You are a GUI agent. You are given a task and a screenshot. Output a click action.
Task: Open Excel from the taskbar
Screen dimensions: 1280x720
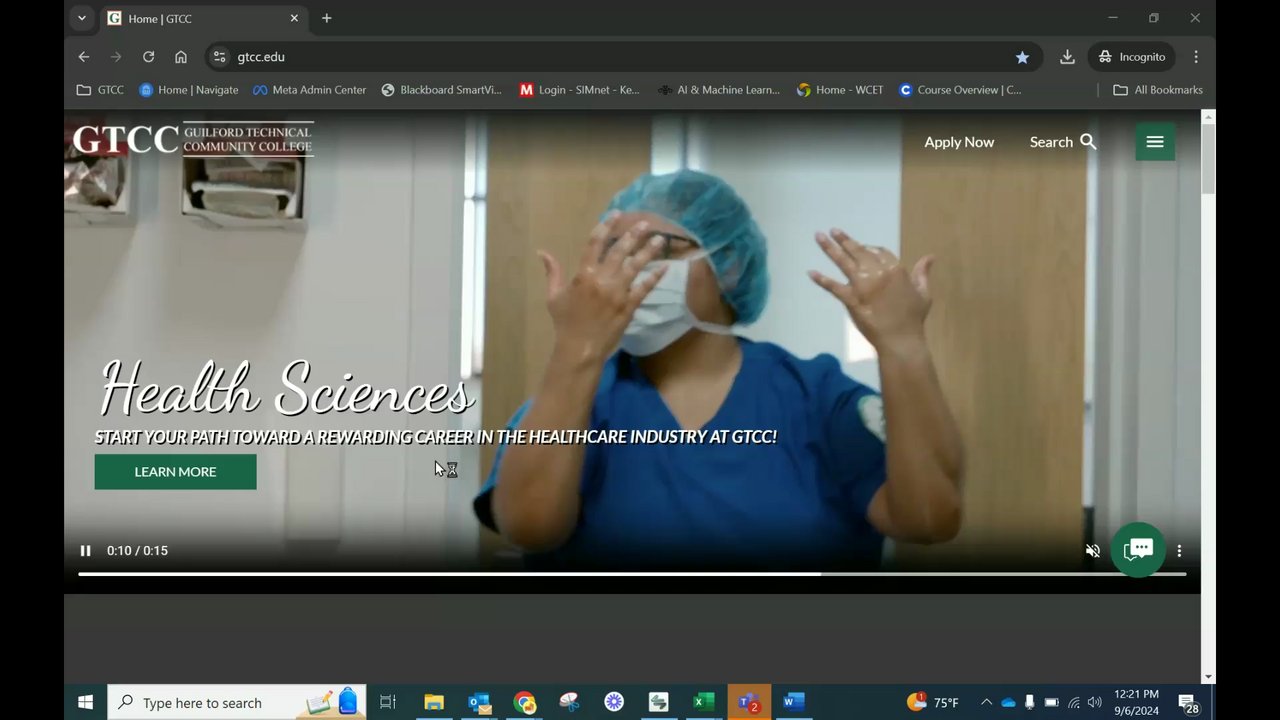pyautogui.click(x=704, y=702)
